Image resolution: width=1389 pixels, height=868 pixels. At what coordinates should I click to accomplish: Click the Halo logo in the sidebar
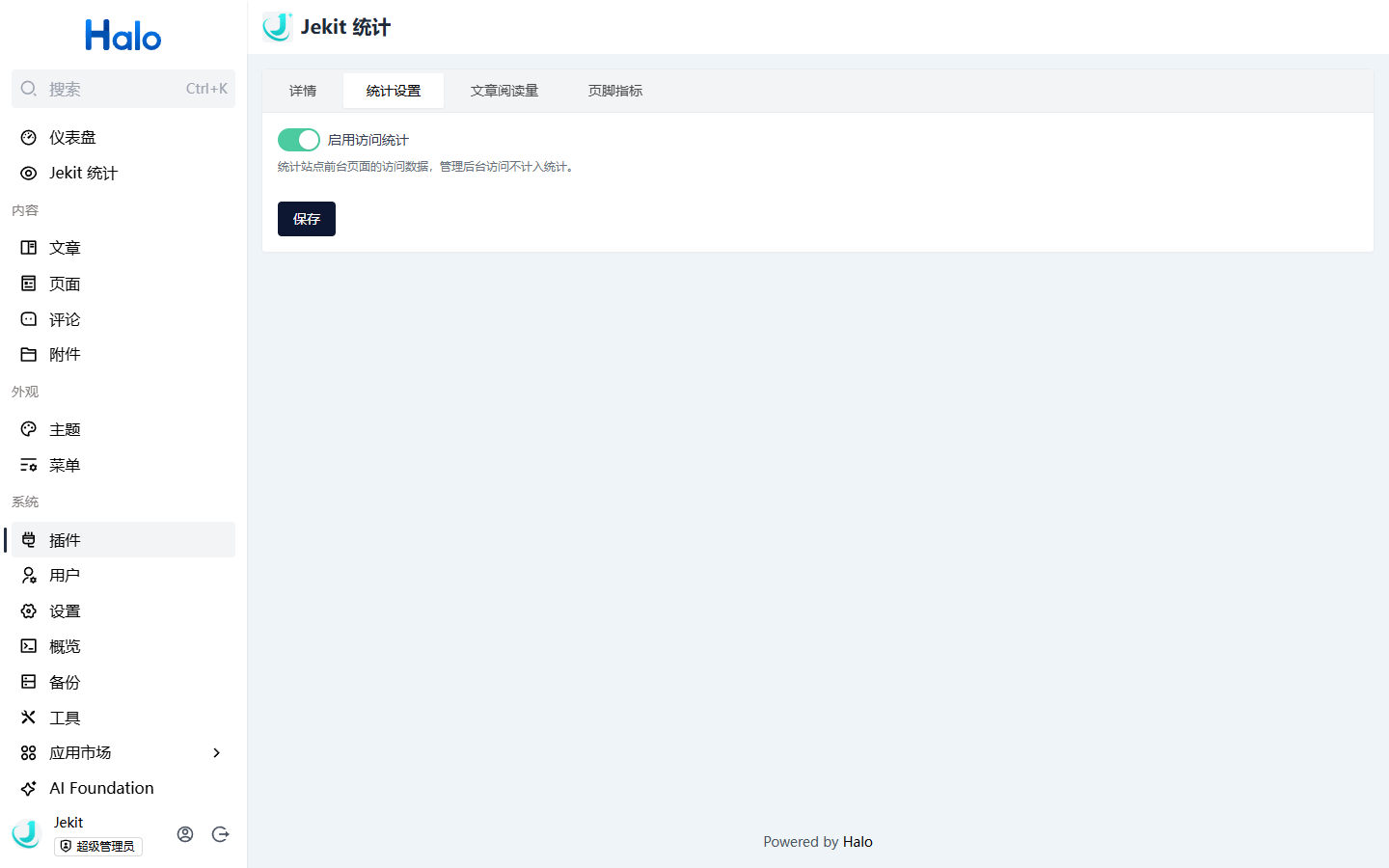click(123, 36)
